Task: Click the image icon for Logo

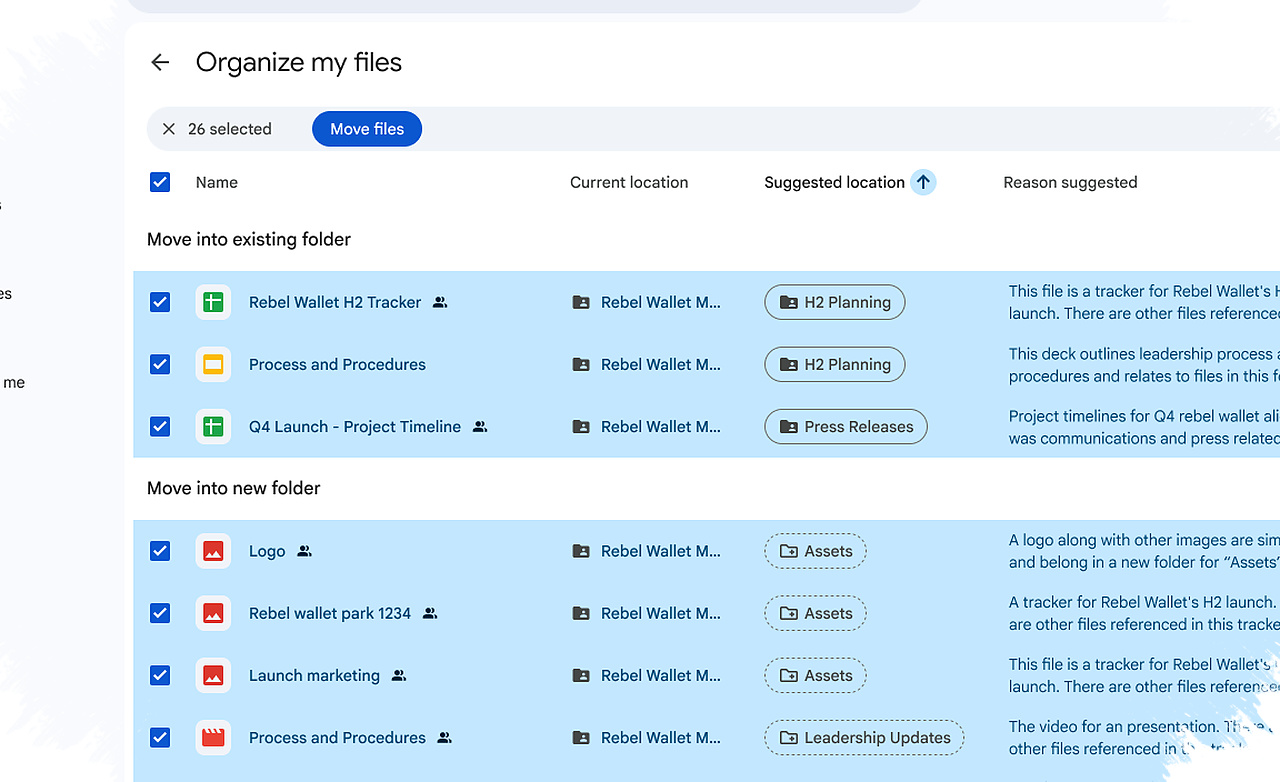Action: pos(213,551)
